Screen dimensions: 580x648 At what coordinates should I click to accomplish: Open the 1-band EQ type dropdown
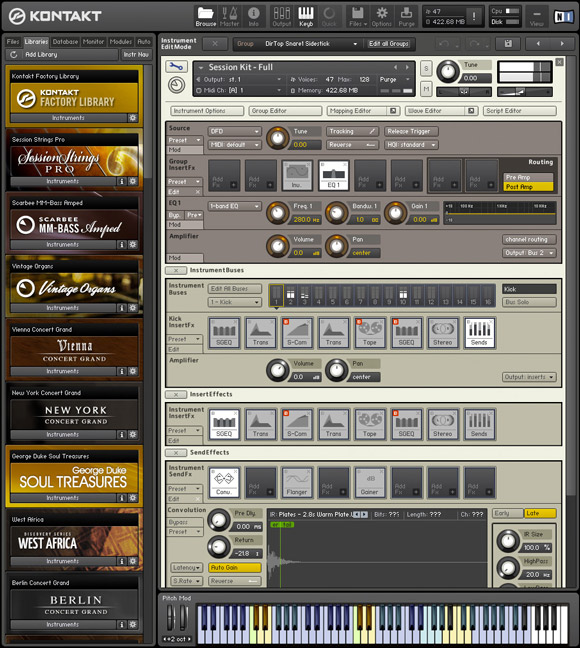(x=234, y=206)
